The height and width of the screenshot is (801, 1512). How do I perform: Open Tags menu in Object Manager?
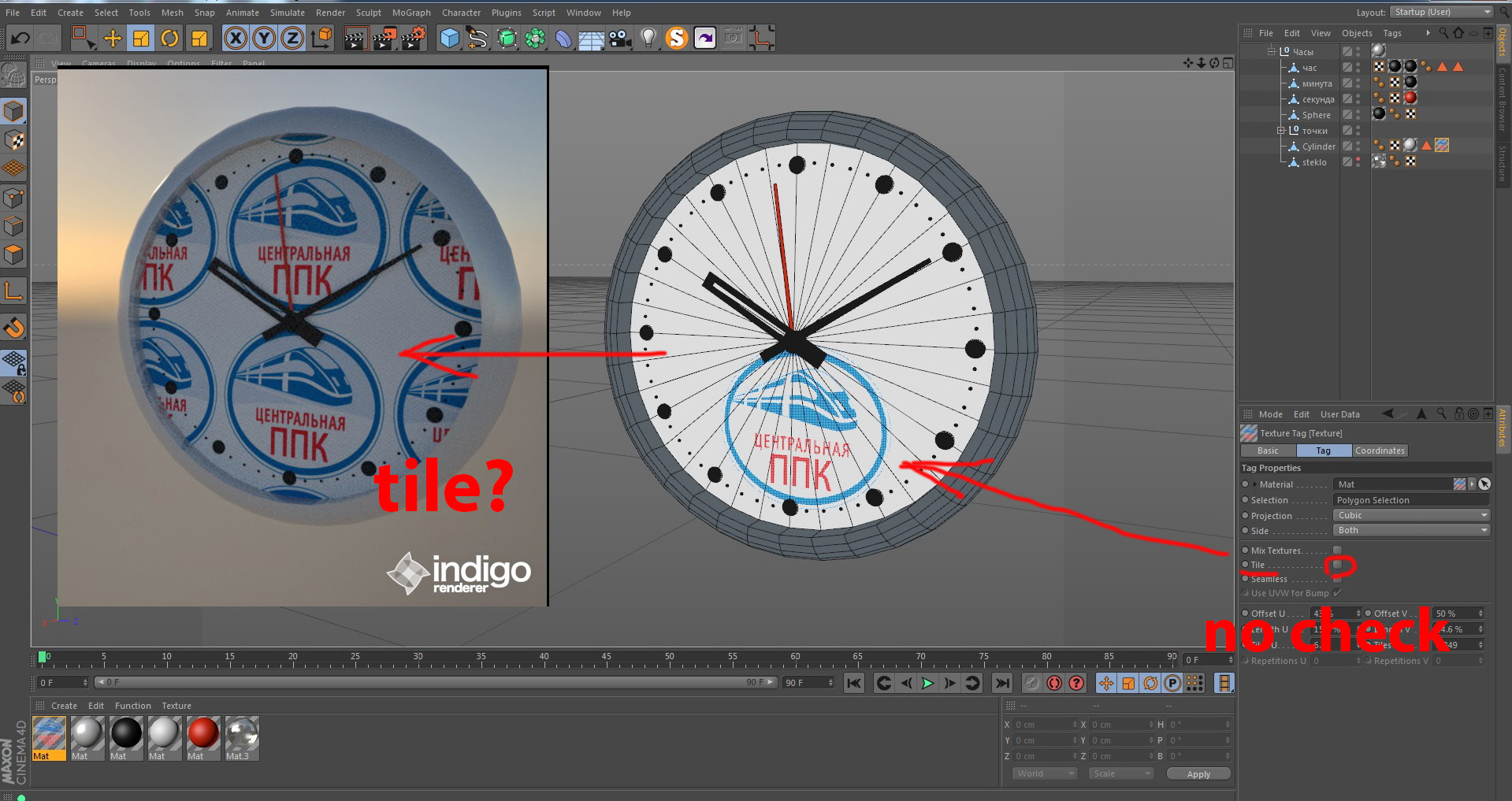[x=1392, y=33]
